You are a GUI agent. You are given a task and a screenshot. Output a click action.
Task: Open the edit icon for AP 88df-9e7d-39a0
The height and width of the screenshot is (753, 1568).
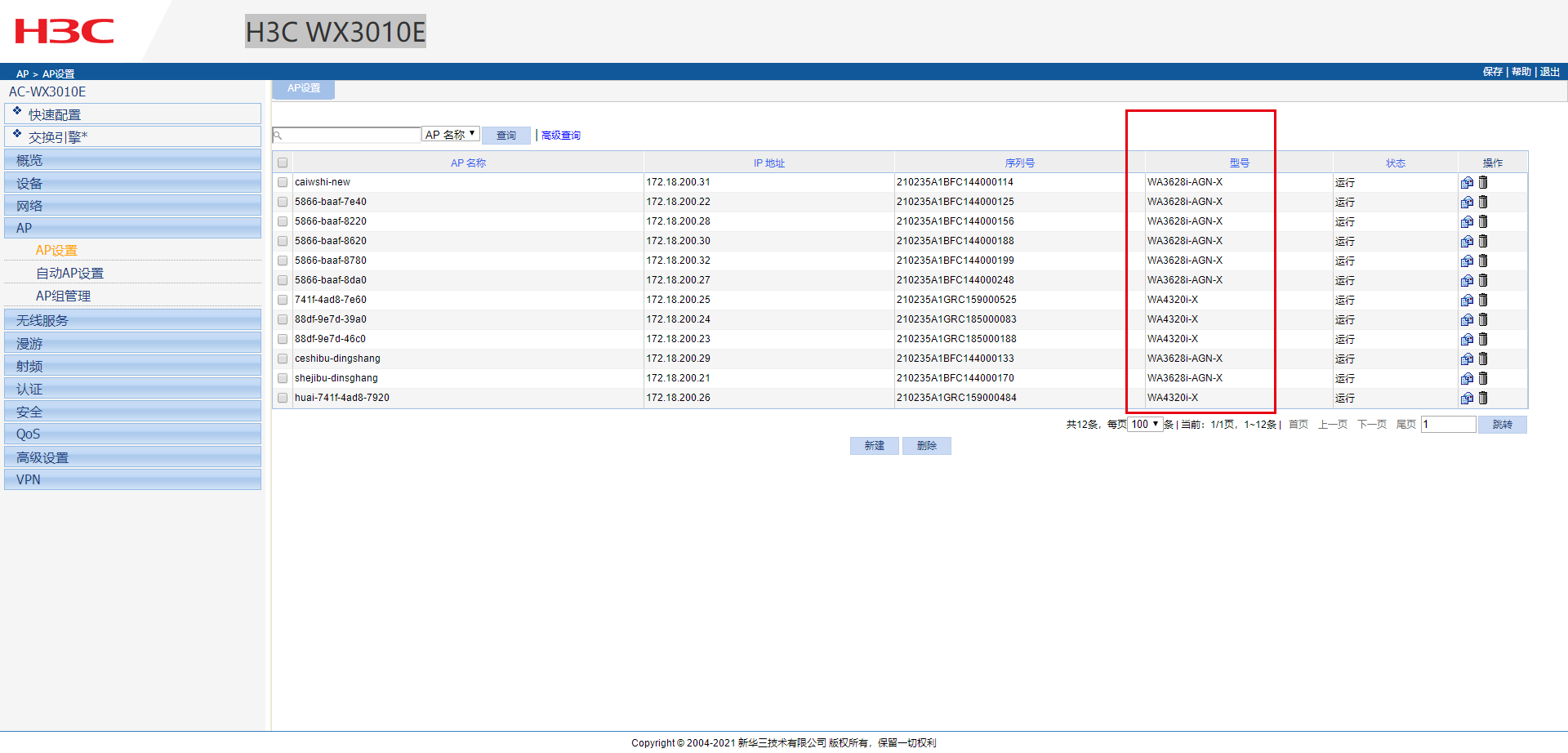[x=1468, y=319]
